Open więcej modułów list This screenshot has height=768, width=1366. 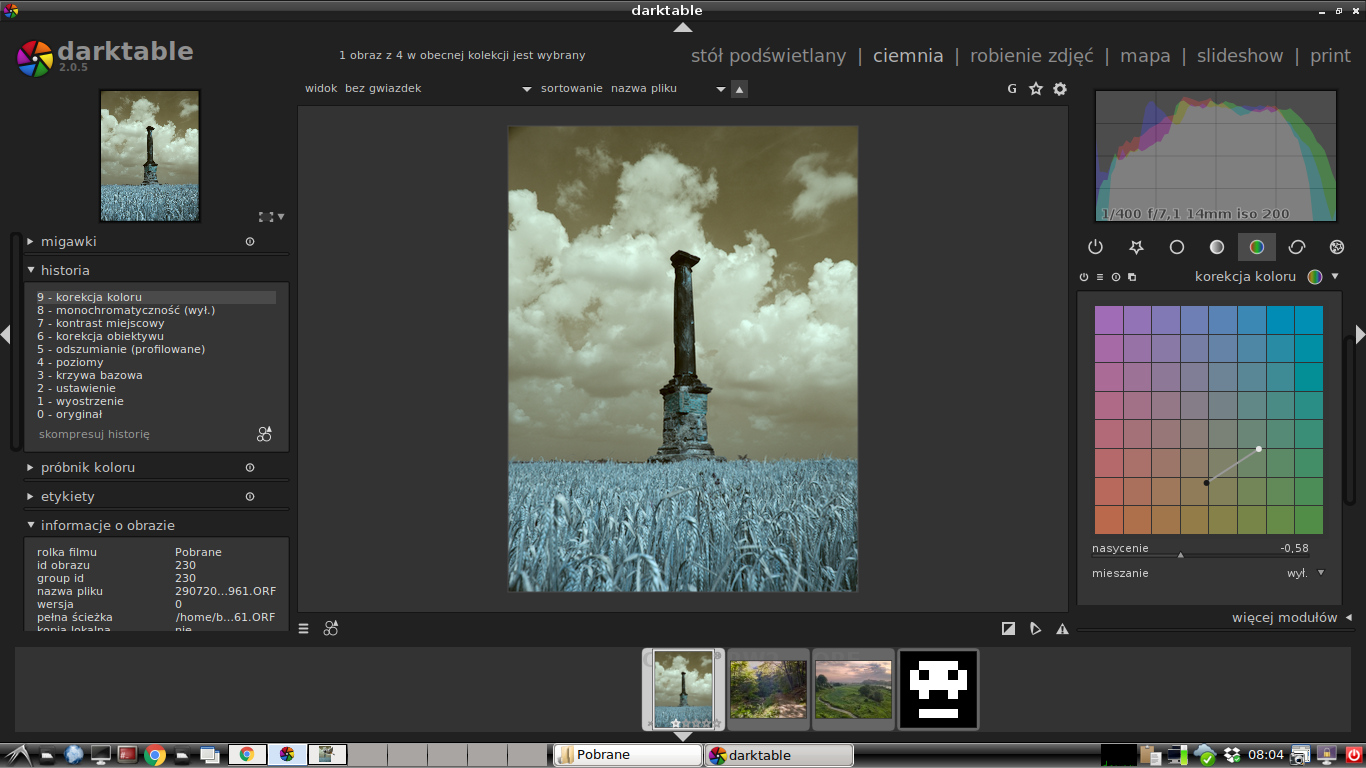[x=1284, y=618]
